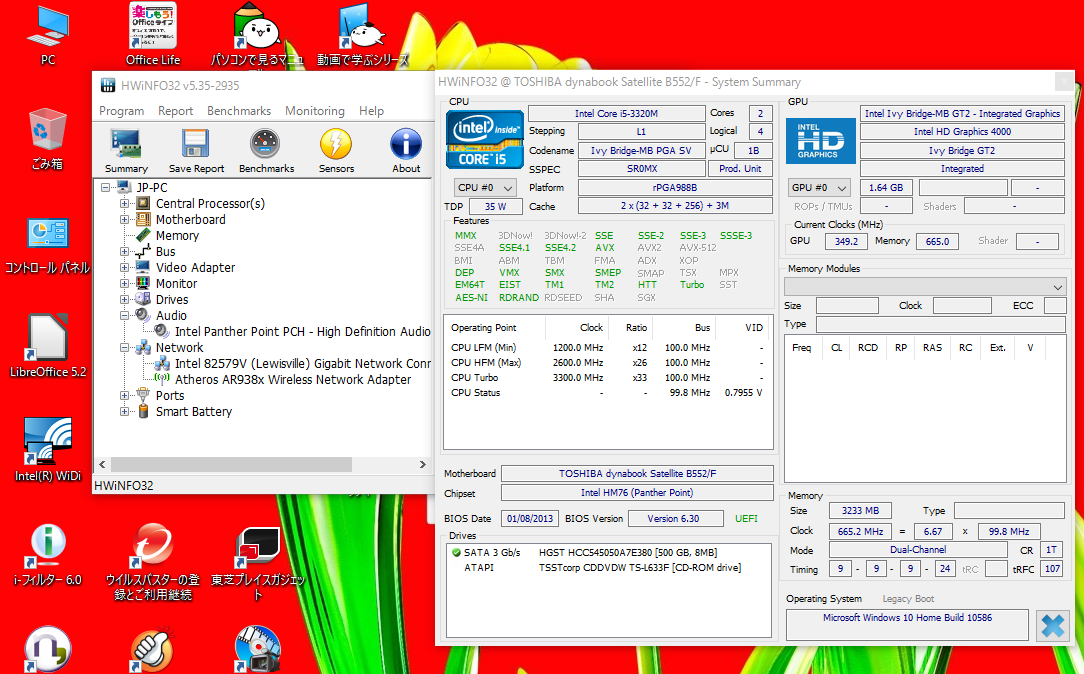Open the コントロール パネル desktop icon

tap(48, 245)
